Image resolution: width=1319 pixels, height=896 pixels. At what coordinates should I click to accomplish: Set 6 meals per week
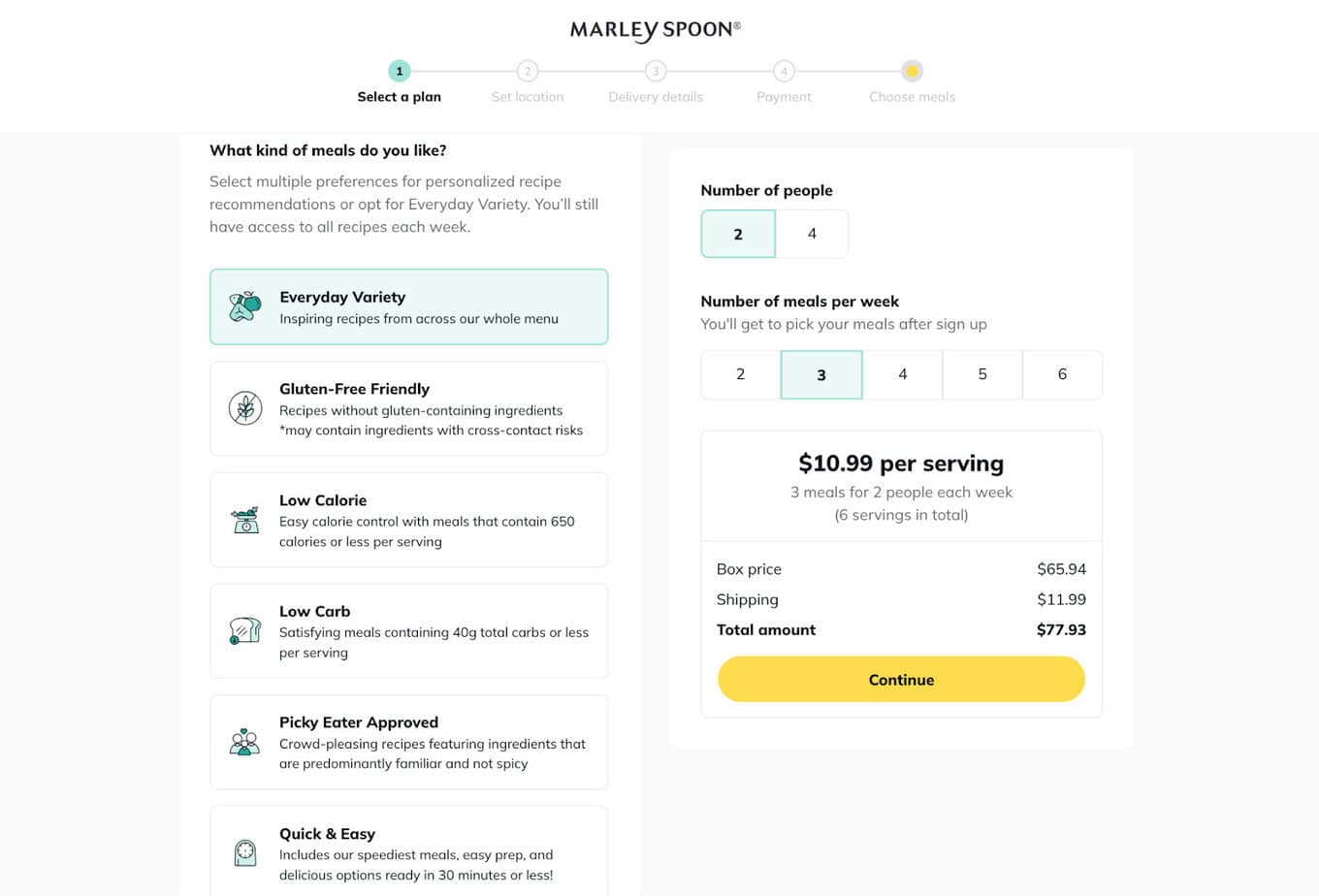pyautogui.click(x=1062, y=374)
